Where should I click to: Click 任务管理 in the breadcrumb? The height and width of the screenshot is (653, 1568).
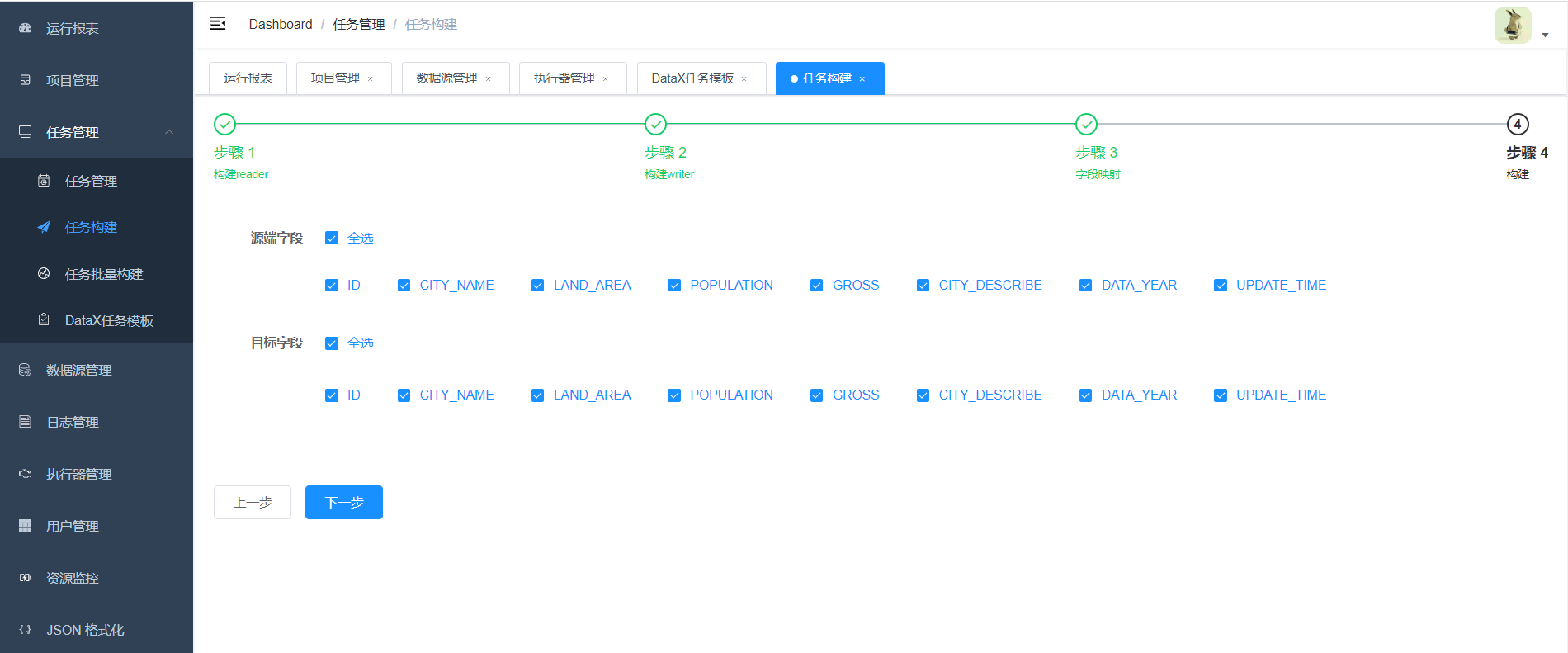point(359,24)
